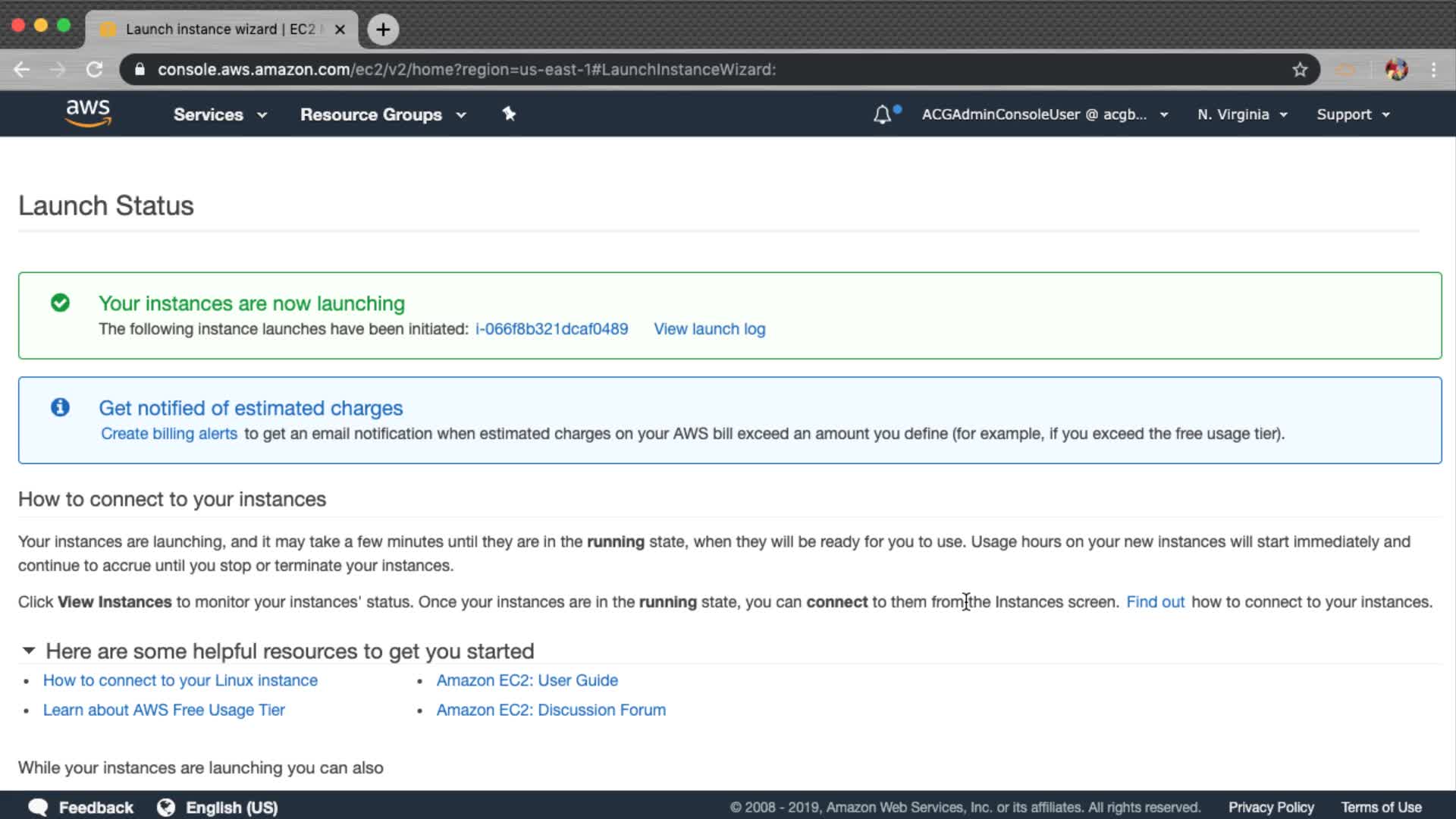Collapse the helpful resources section triangle
1456x819 pixels.
29,651
